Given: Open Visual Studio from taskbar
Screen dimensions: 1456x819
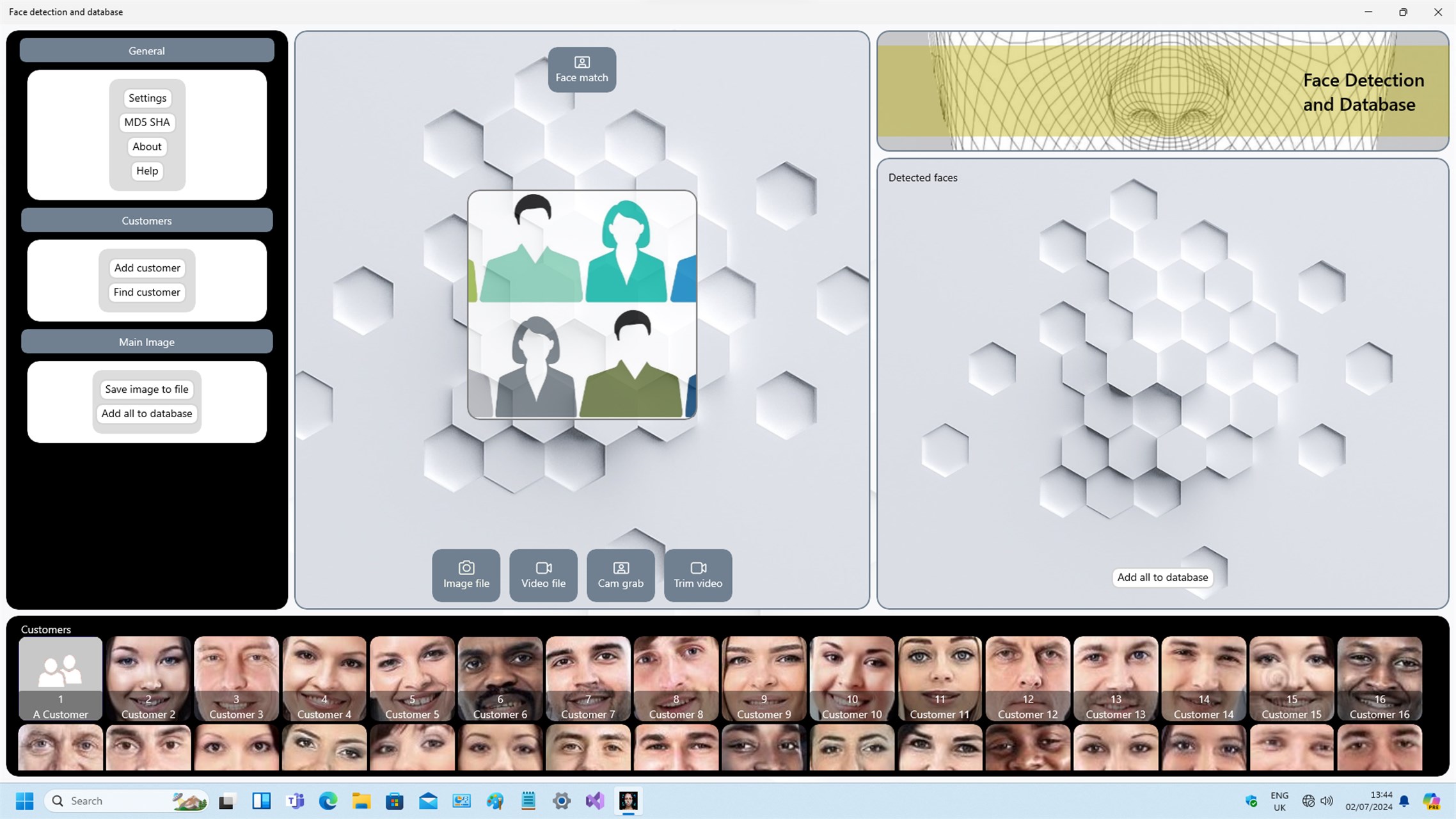Looking at the screenshot, I should pyautogui.click(x=595, y=800).
